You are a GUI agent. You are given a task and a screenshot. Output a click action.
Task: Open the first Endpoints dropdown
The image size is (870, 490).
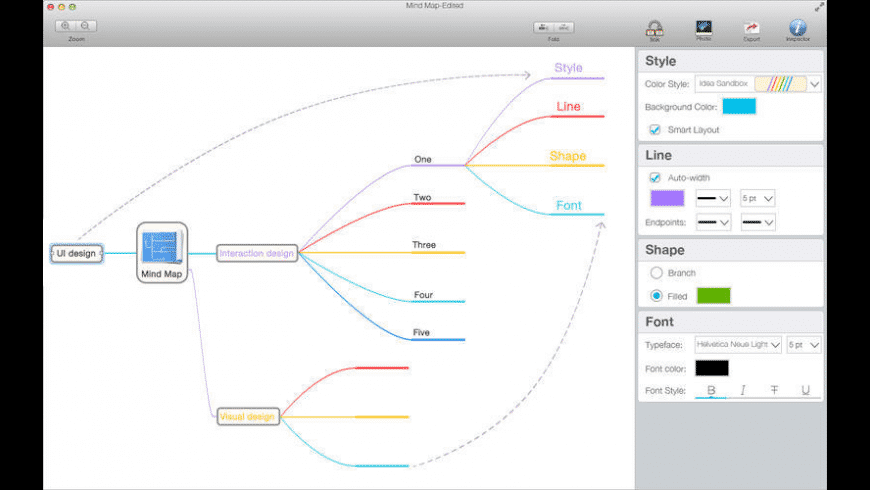click(713, 223)
